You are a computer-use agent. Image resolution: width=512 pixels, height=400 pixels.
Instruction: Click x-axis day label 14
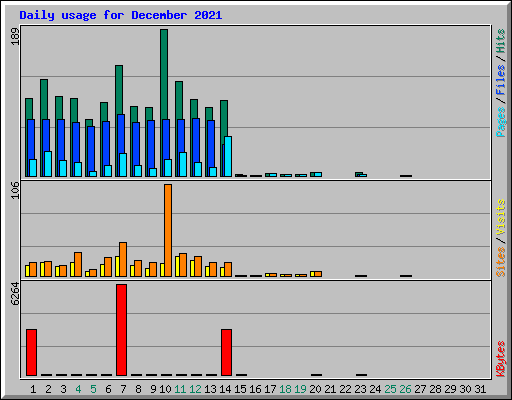click(225, 389)
